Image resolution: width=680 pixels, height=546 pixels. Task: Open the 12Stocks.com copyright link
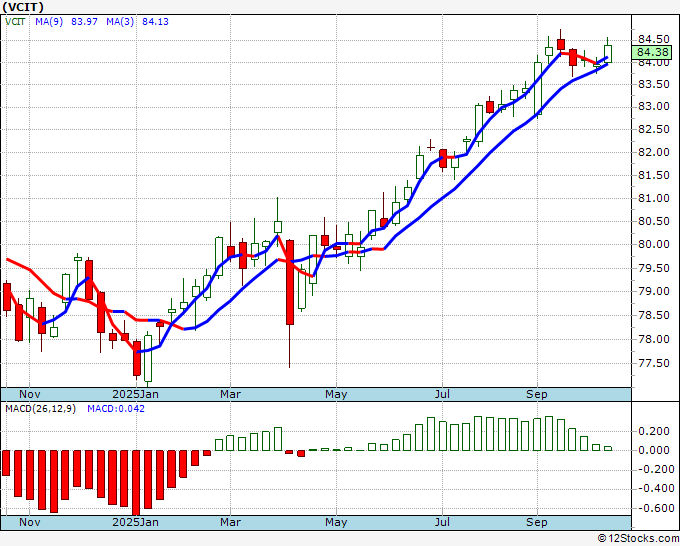(638, 539)
